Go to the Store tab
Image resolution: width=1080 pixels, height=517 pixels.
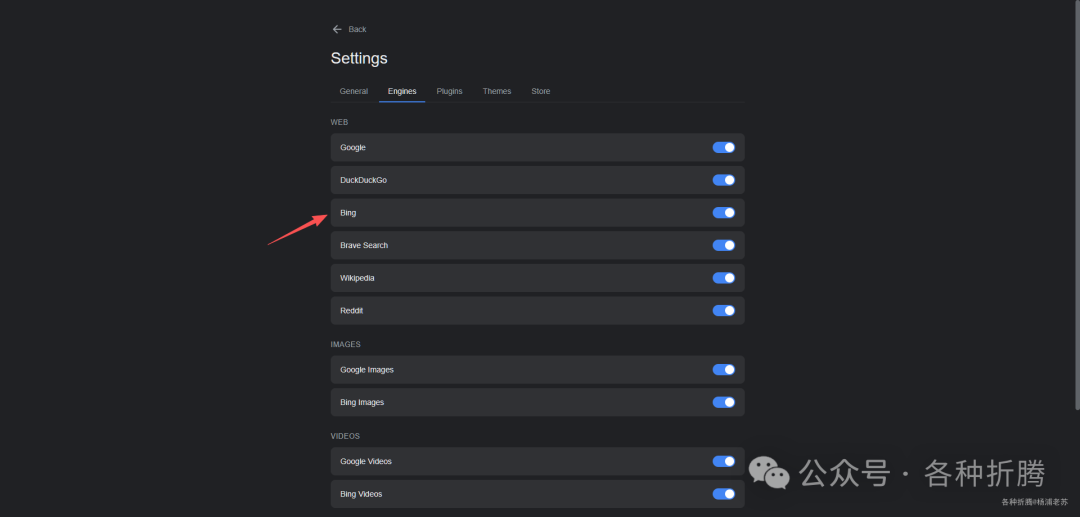540,91
